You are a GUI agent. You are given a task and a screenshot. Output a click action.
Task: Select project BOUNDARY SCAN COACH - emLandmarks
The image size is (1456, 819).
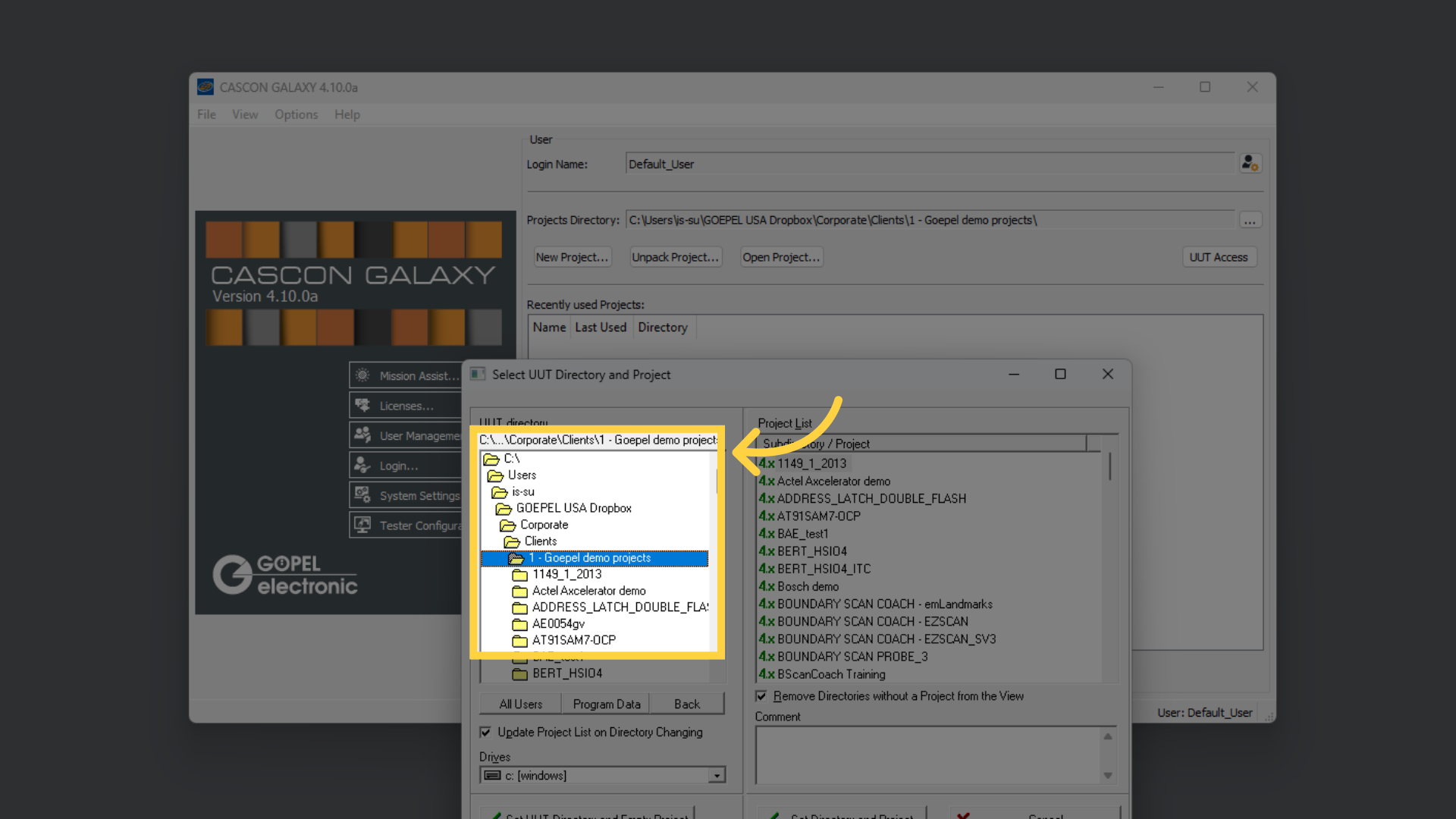884,604
